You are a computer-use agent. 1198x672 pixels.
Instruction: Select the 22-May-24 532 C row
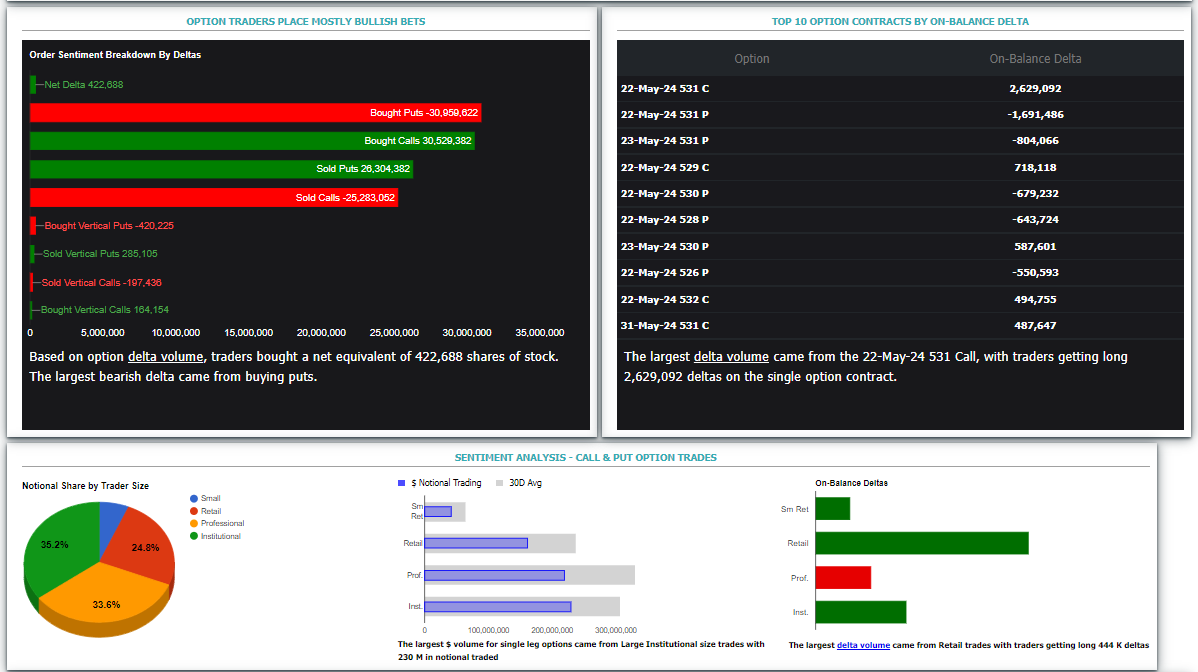pyautogui.click(x=900, y=299)
